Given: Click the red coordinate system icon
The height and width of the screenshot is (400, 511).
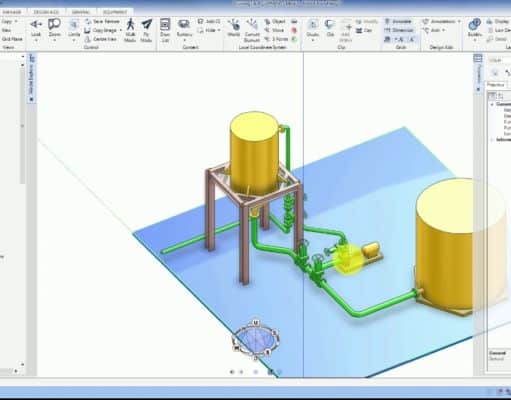Looking at the screenshot, I should coord(294,30).
